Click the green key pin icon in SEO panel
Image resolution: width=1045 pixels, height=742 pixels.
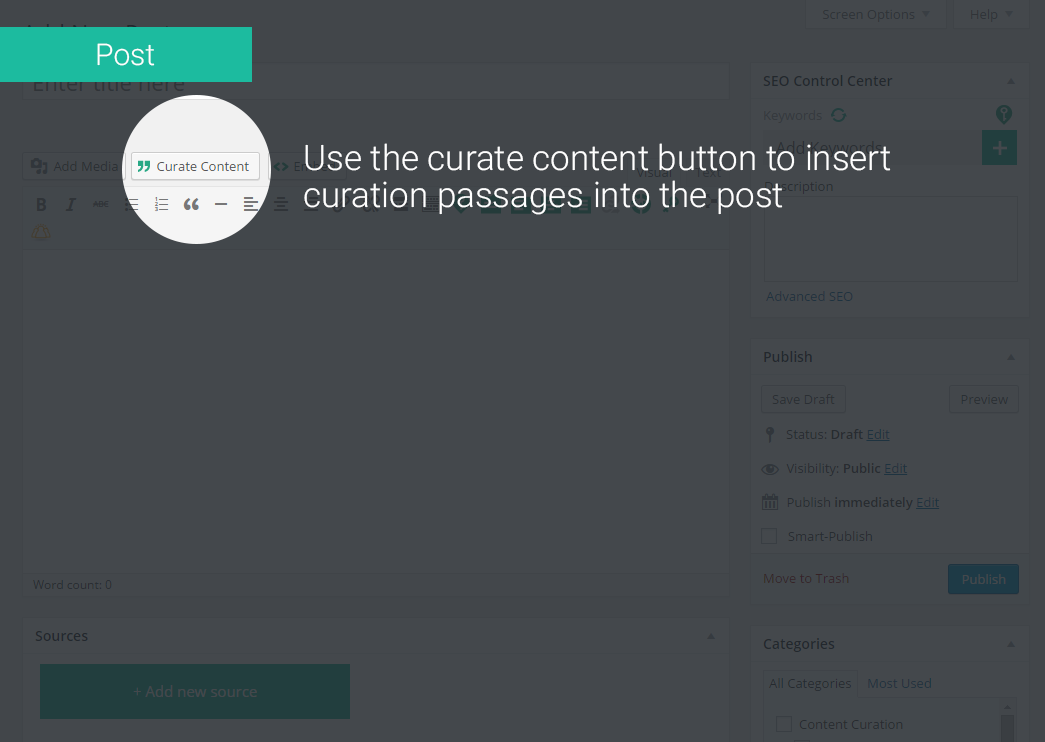point(1004,114)
